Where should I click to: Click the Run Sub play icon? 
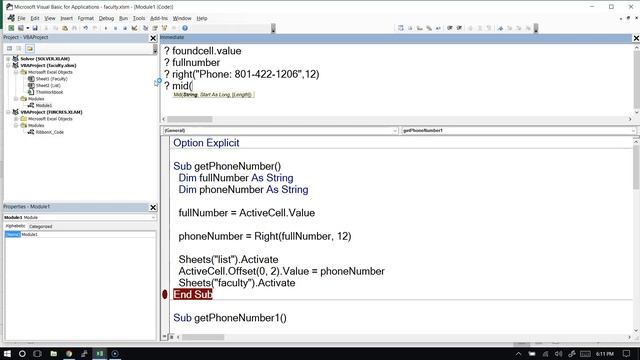[106, 28]
